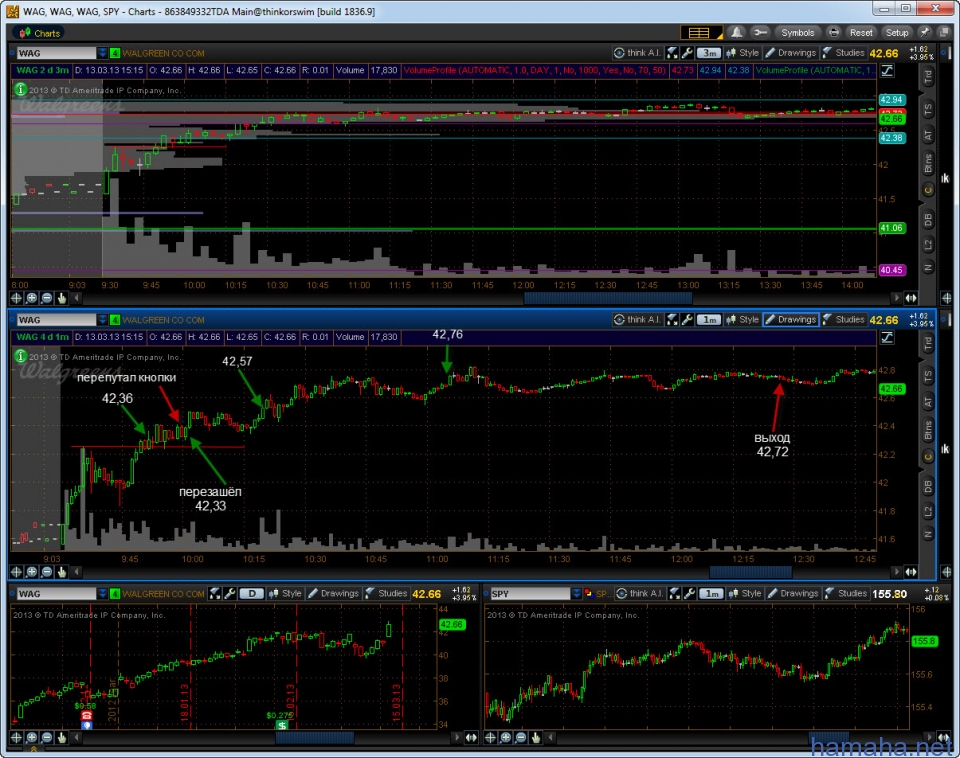The image size is (960, 758).
Task: Click the Setup button
Action: tap(897, 32)
